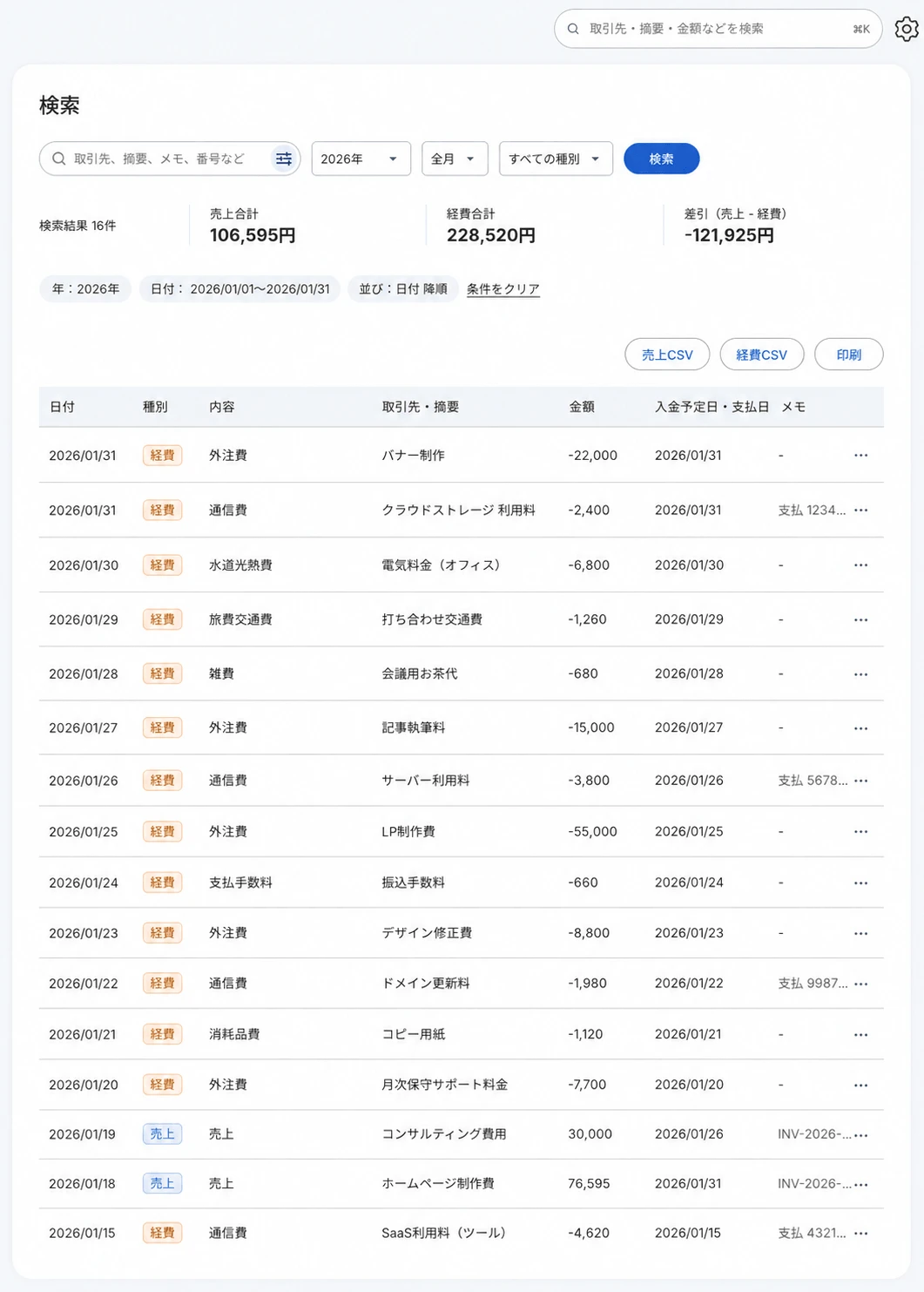Click the 日付 column header
Viewport: 924px width, 1292px height.
(x=62, y=407)
